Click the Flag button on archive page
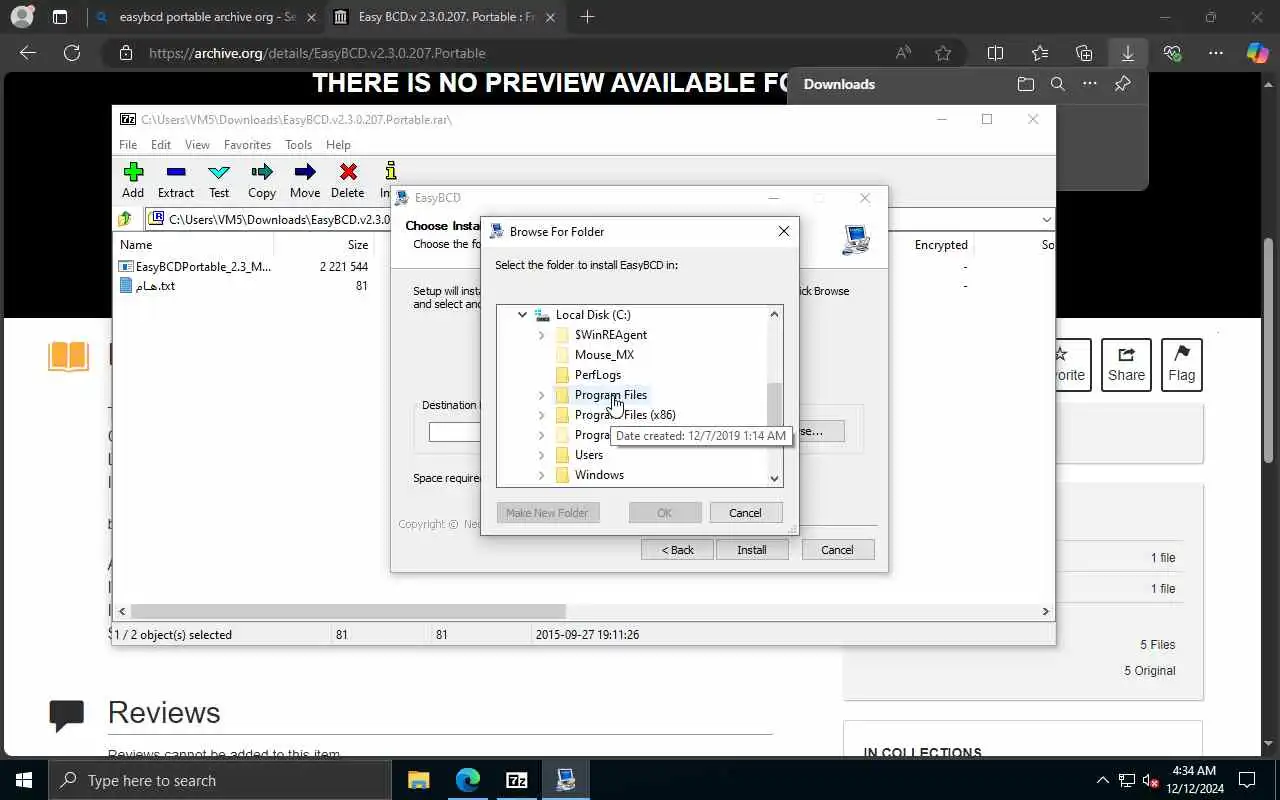Image resolution: width=1280 pixels, height=800 pixels. [x=1181, y=364]
